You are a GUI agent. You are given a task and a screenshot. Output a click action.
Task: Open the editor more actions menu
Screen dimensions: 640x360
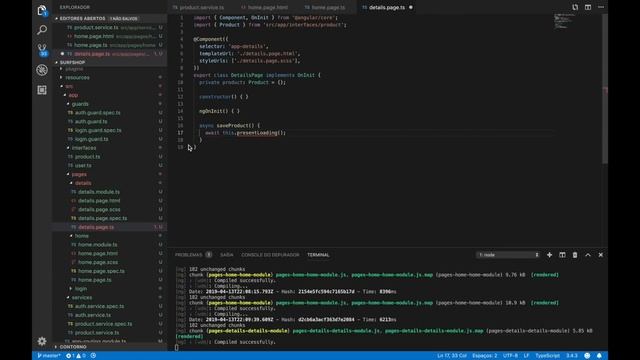click(x=601, y=7)
